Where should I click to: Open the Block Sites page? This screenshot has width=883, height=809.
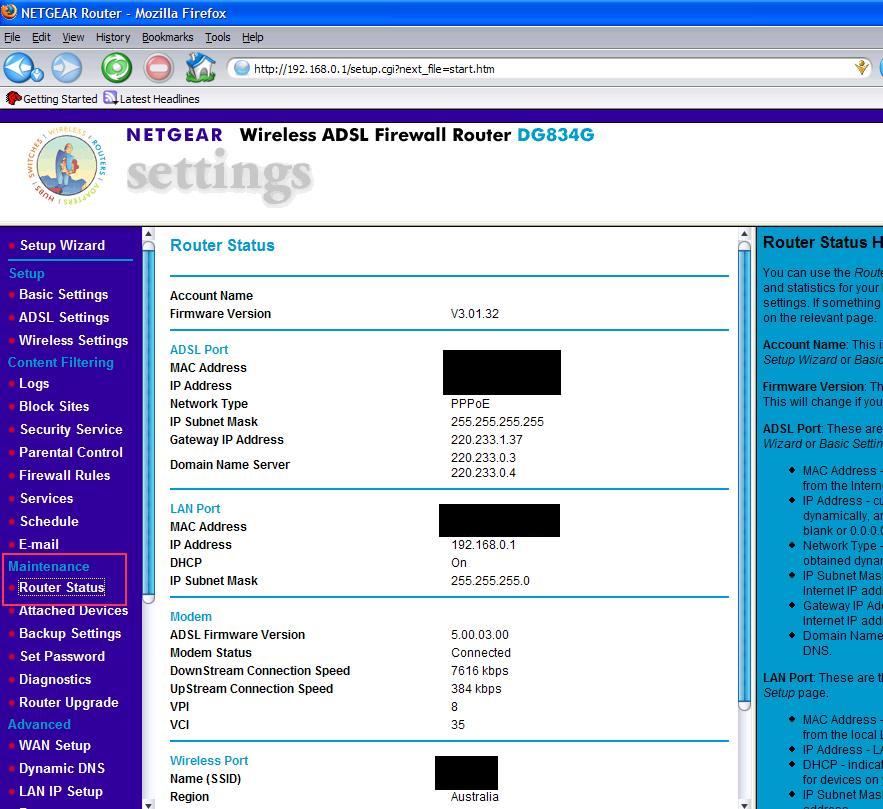tap(54, 406)
